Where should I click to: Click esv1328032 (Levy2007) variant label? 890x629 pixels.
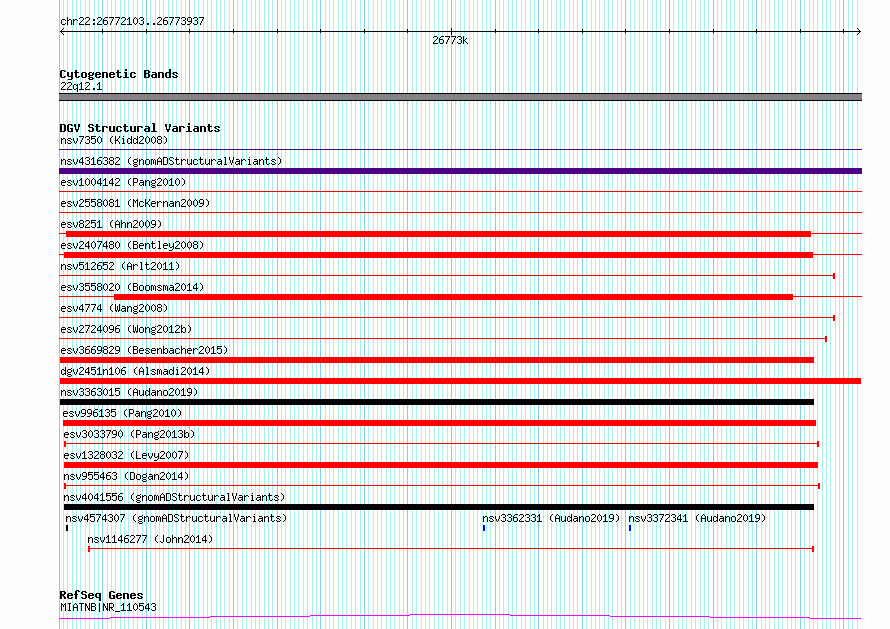pos(126,455)
